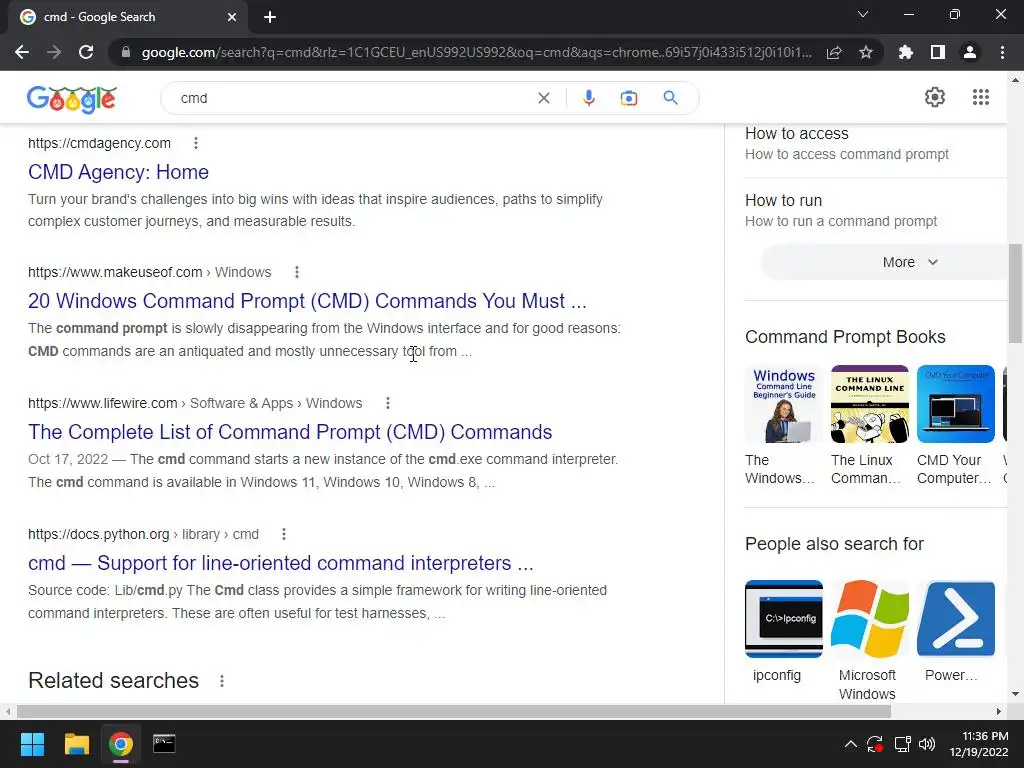Screen dimensions: 1024x768
Task: Open options for the makeuseof.com result
Action: tap(296, 272)
